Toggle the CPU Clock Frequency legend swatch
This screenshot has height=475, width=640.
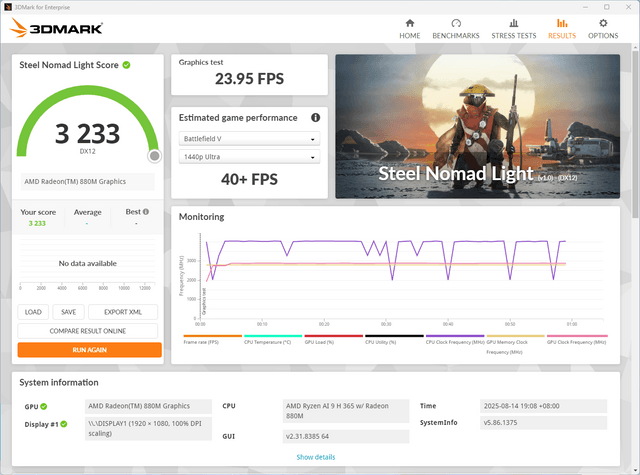[455, 336]
